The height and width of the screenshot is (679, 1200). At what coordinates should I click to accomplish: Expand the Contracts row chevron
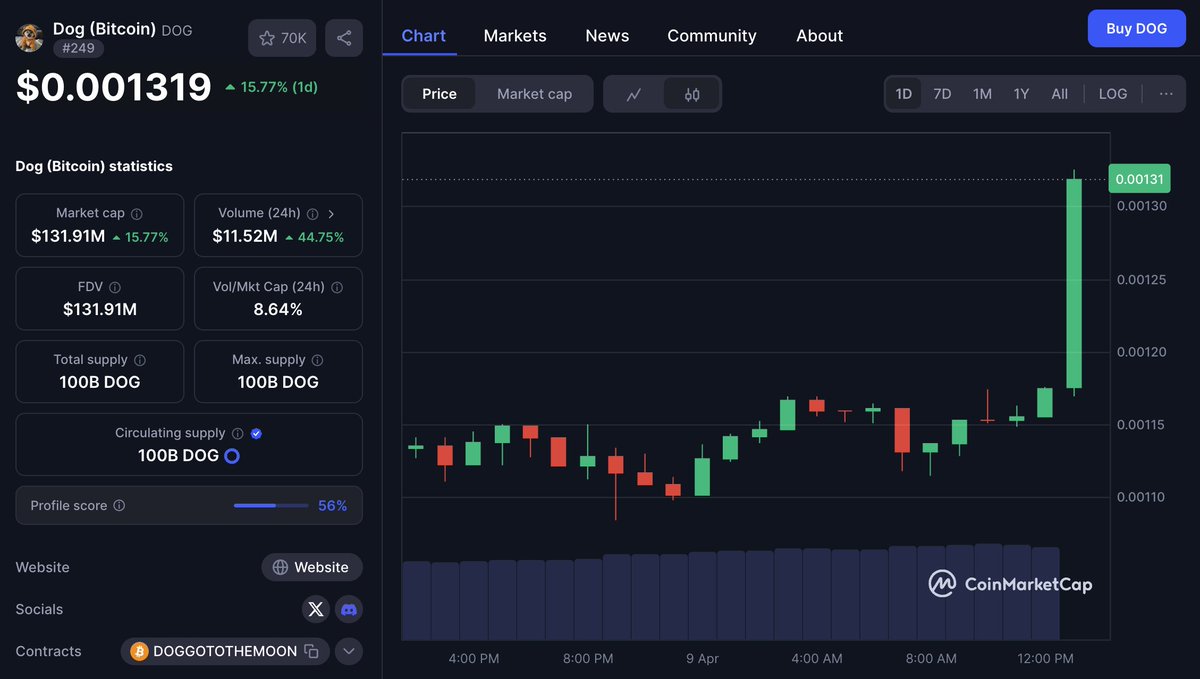tap(349, 651)
